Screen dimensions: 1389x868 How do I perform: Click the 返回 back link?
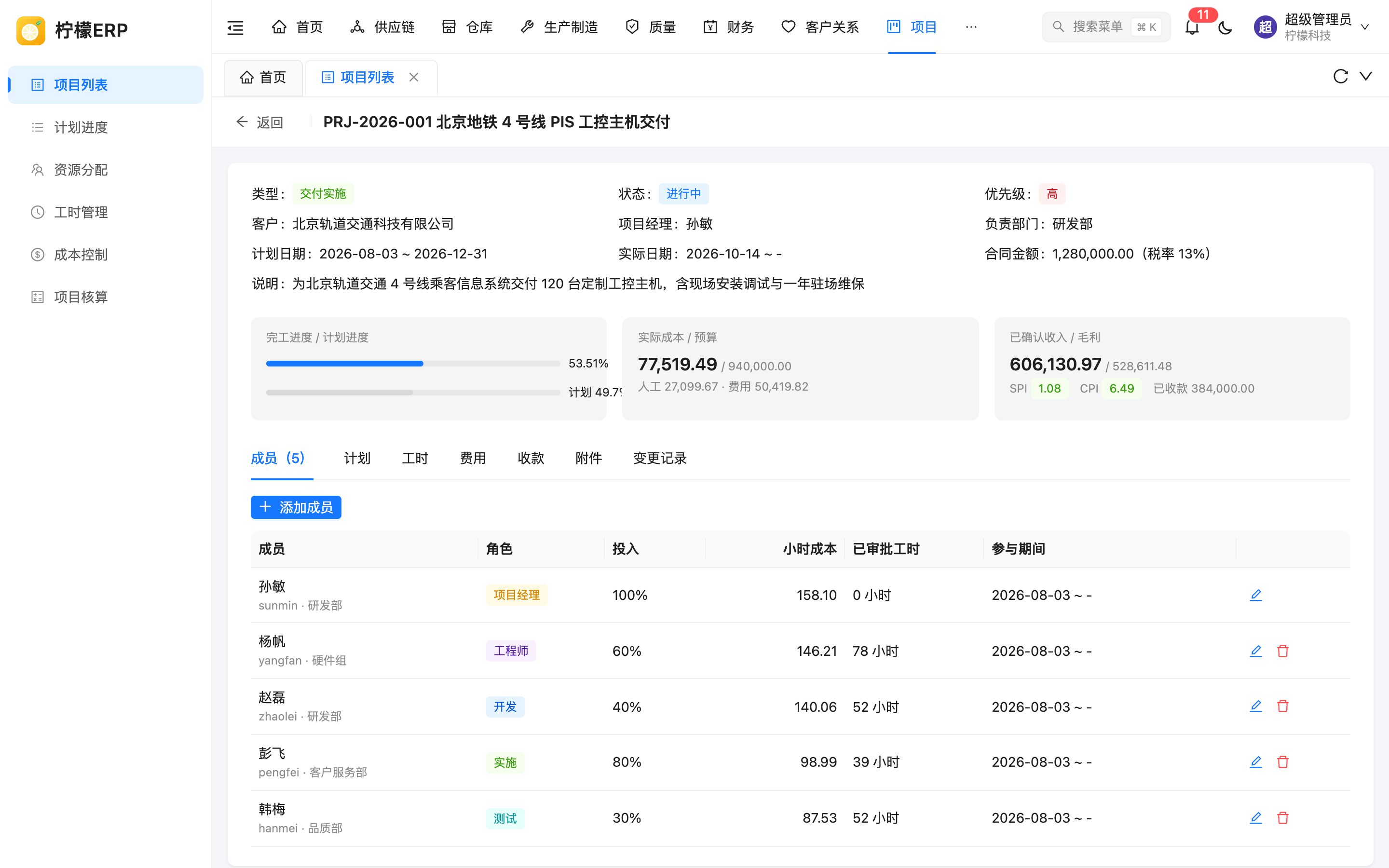pos(259,122)
